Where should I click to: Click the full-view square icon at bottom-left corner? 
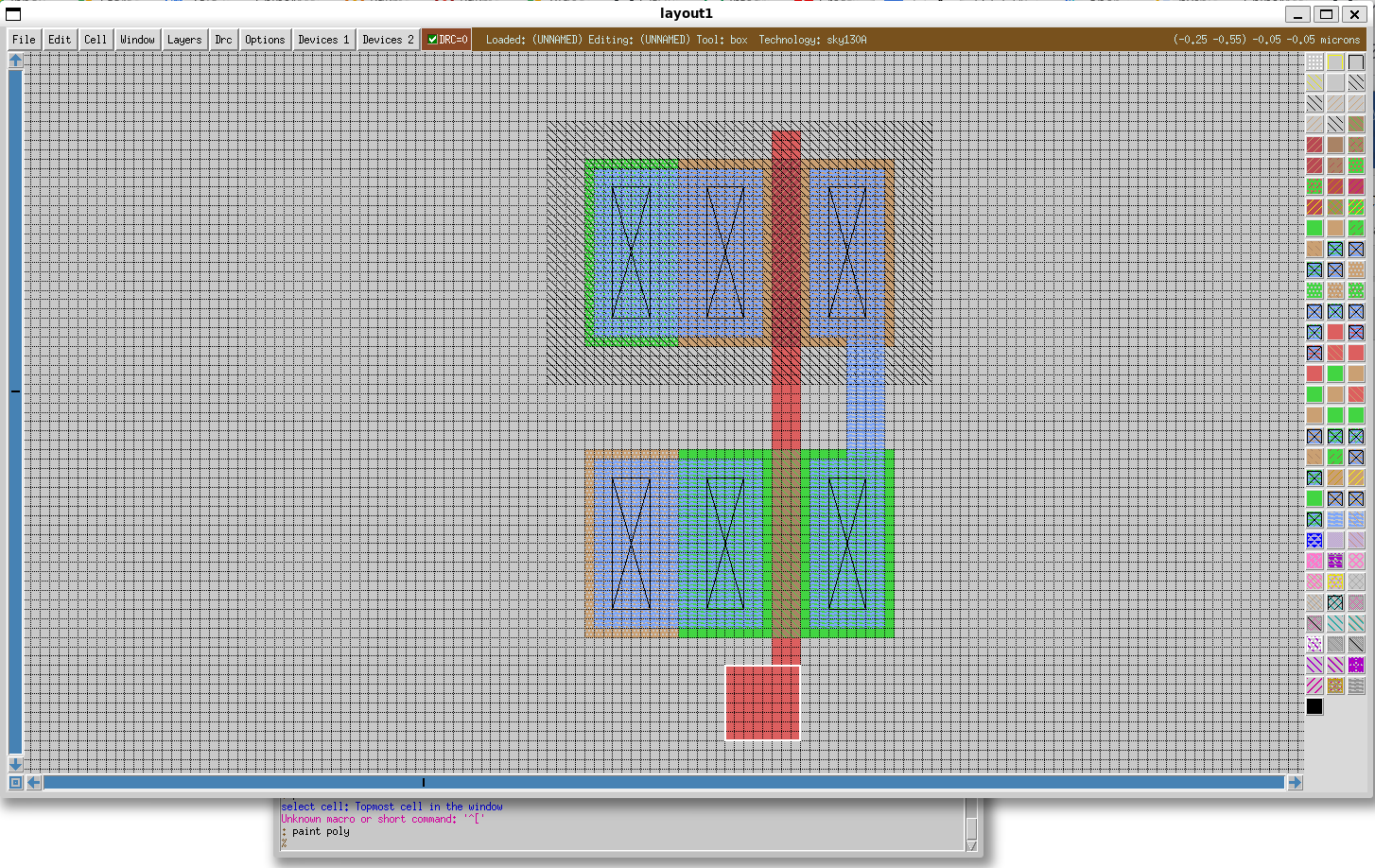[15, 782]
